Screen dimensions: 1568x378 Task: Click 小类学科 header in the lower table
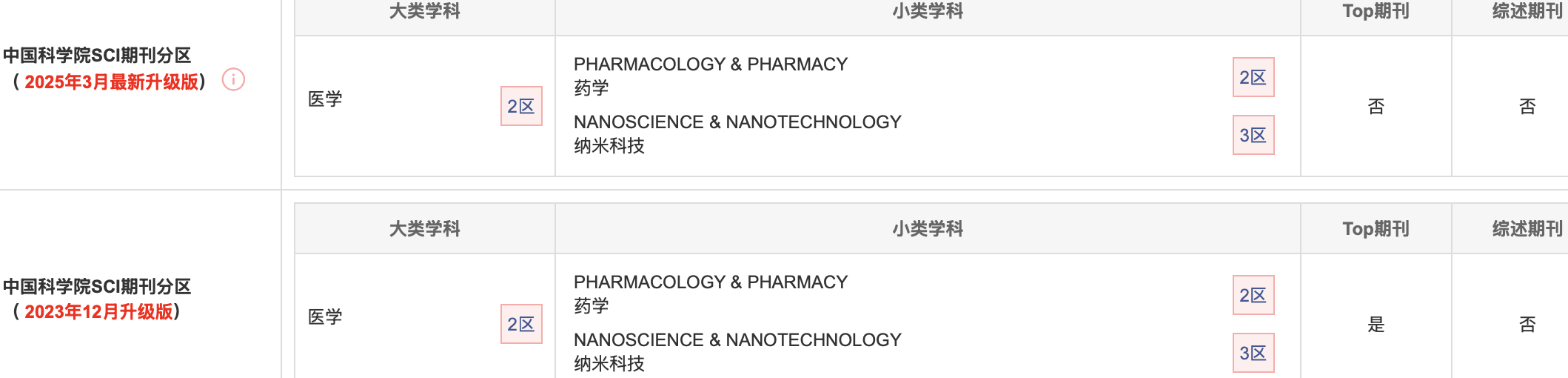pyautogui.click(x=928, y=229)
